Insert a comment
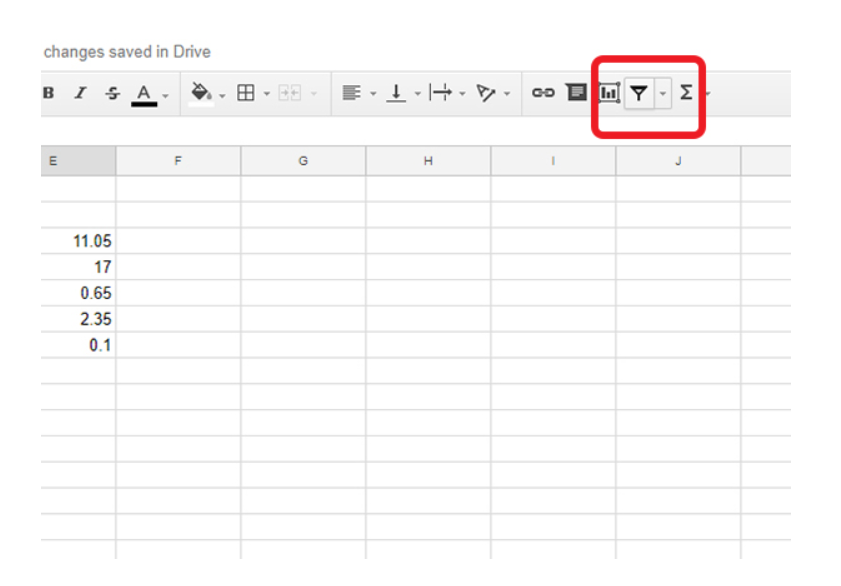Image resolution: width=841 pixels, height=586 pixels. tap(576, 92)
